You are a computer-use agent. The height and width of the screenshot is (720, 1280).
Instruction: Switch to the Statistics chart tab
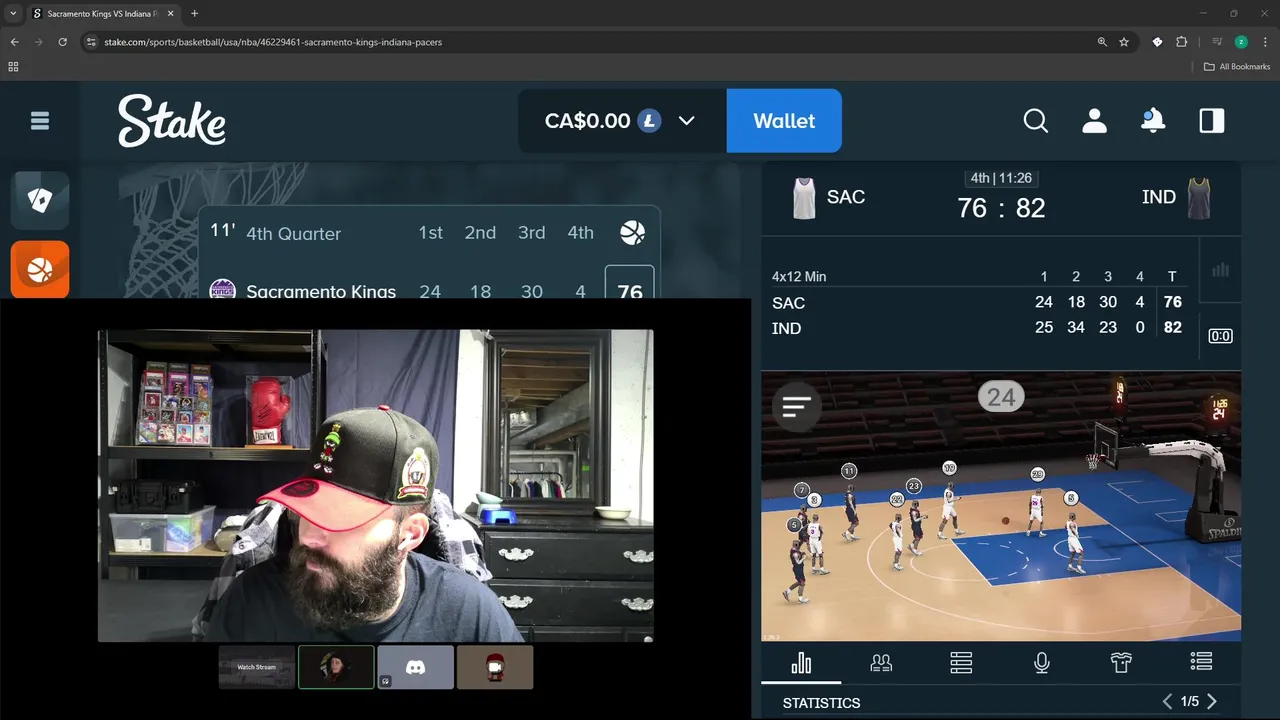pos(801,663)
